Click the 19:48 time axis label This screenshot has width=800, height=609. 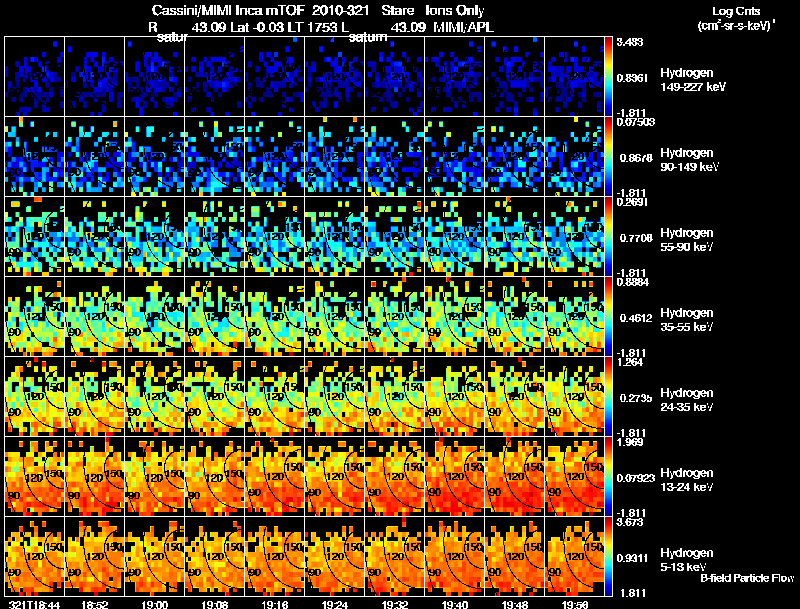tap(515, 604)
